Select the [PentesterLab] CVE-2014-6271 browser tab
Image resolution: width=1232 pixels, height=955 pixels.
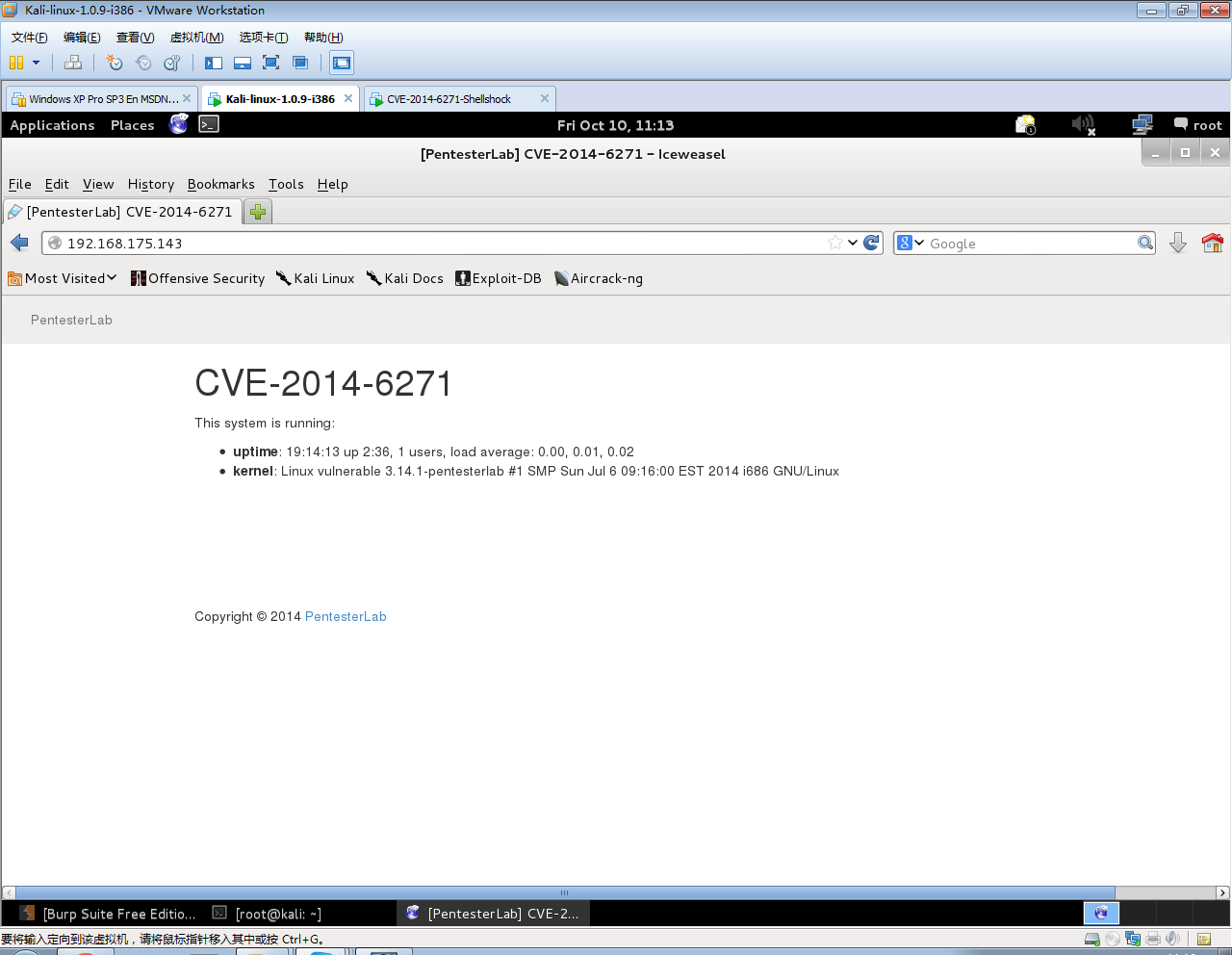[122, 212]
